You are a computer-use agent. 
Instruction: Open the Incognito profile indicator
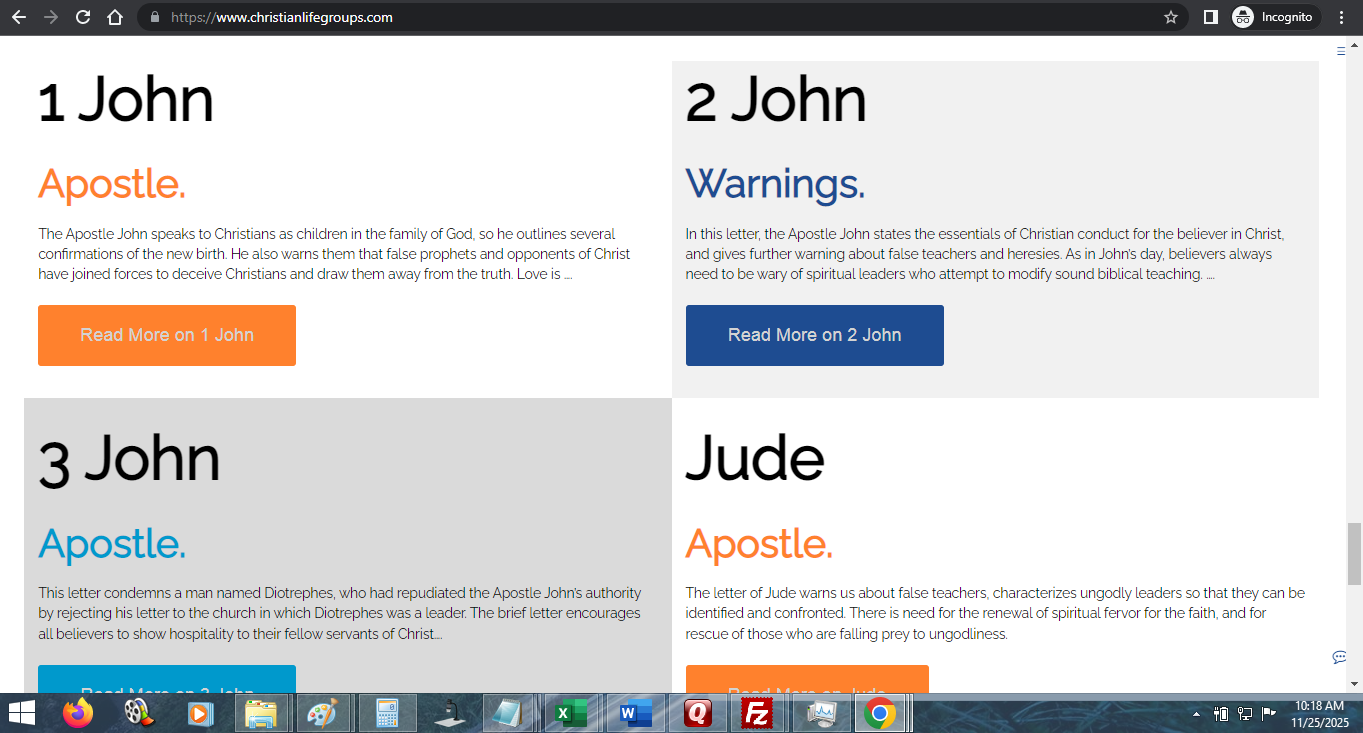click(1272, 17)
